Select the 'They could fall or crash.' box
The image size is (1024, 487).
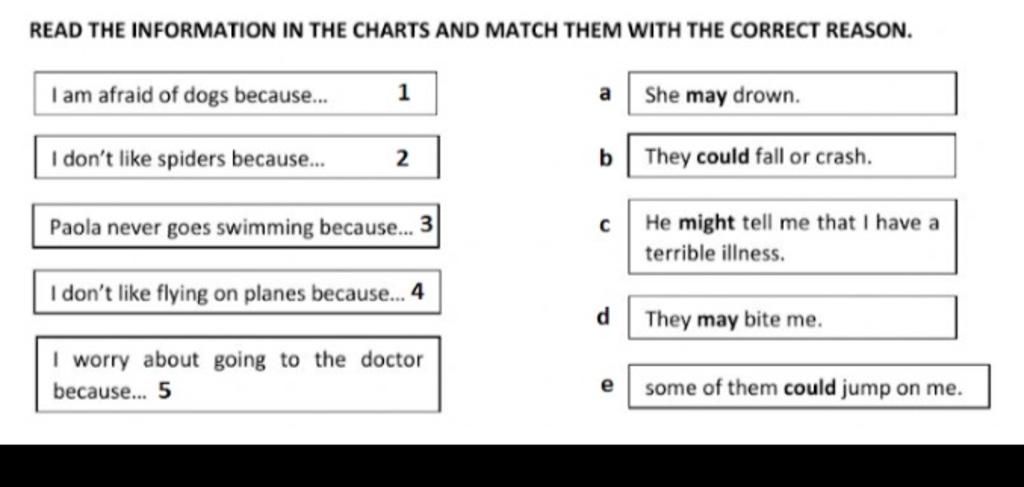(791, 157)
